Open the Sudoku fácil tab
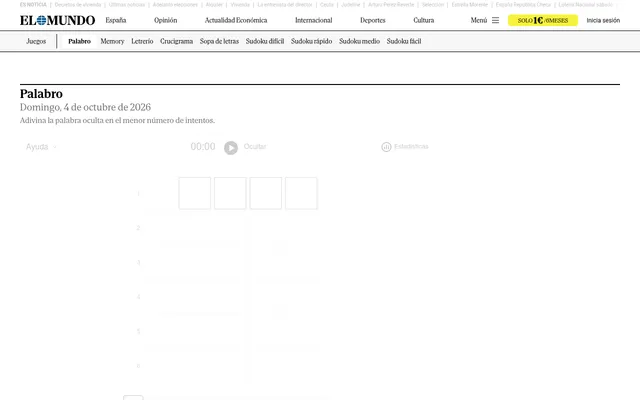Screen dimensions: 640x400 click(x=404, y=41)
